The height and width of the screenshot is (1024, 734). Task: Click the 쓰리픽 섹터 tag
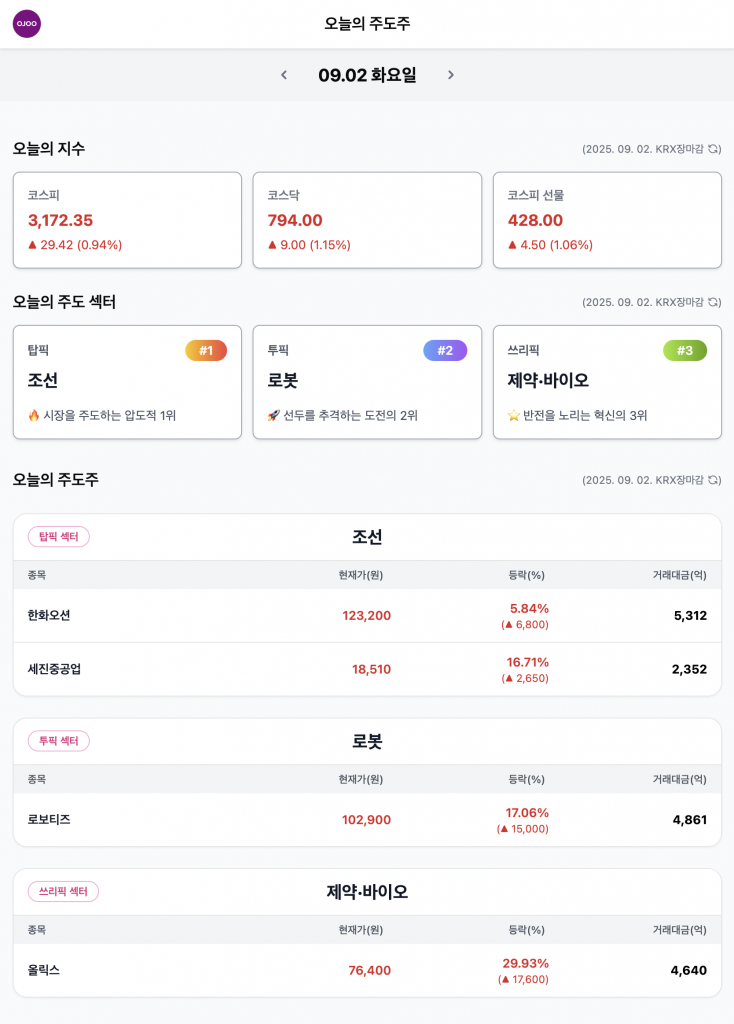coord(63,891)
